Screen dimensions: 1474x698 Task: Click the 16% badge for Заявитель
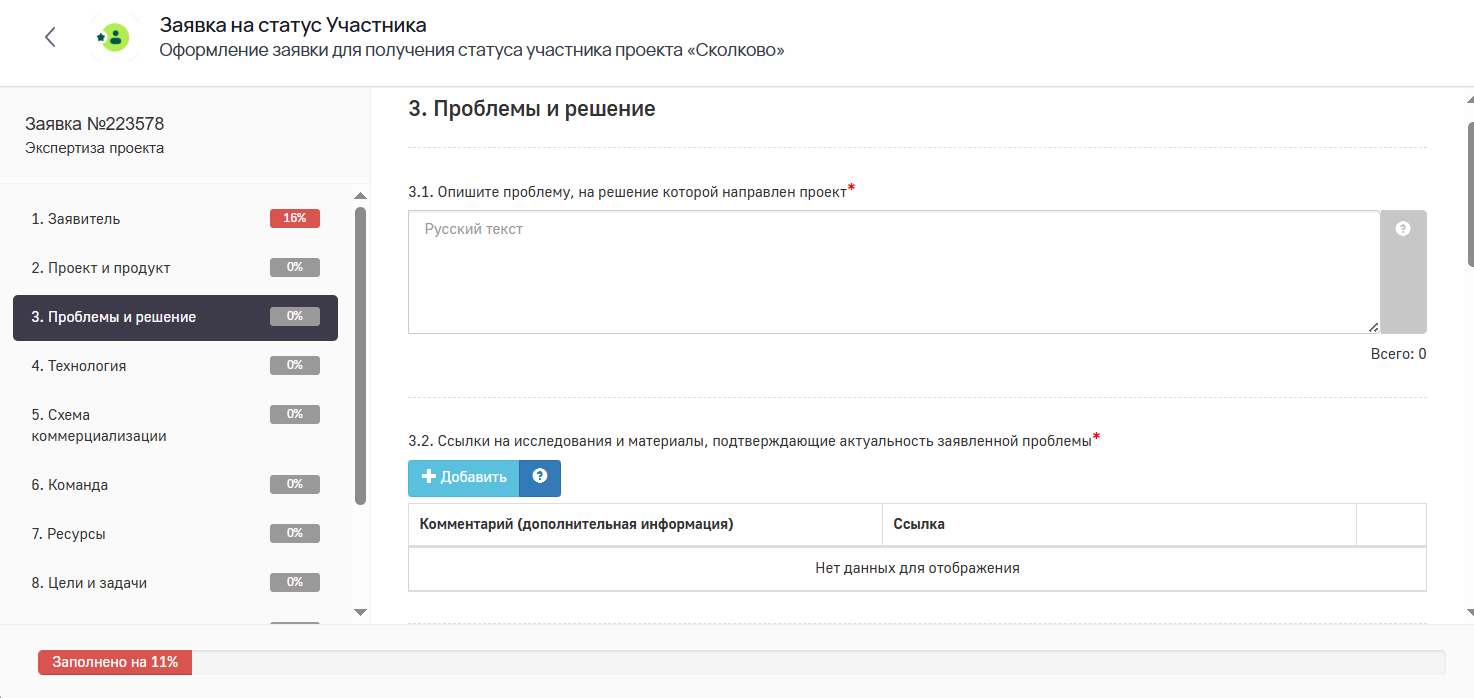[295, 219]
